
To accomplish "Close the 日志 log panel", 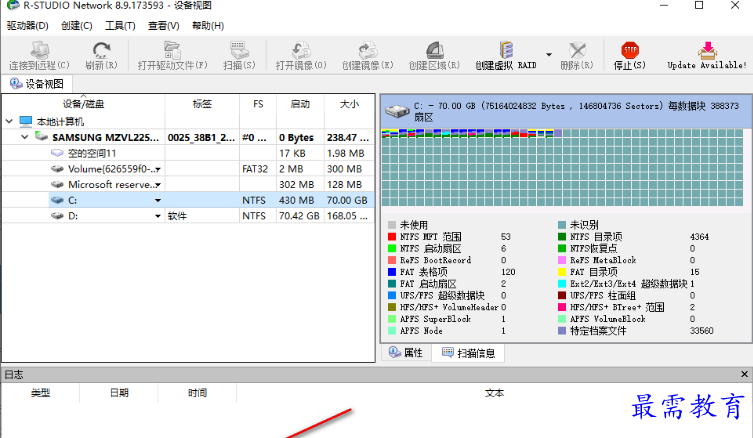I will 744,374.
